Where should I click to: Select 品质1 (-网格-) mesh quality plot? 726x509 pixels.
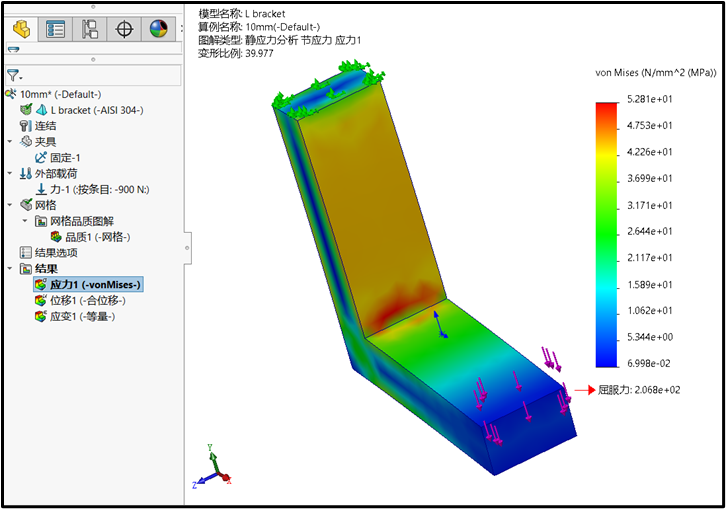point(96,237)
